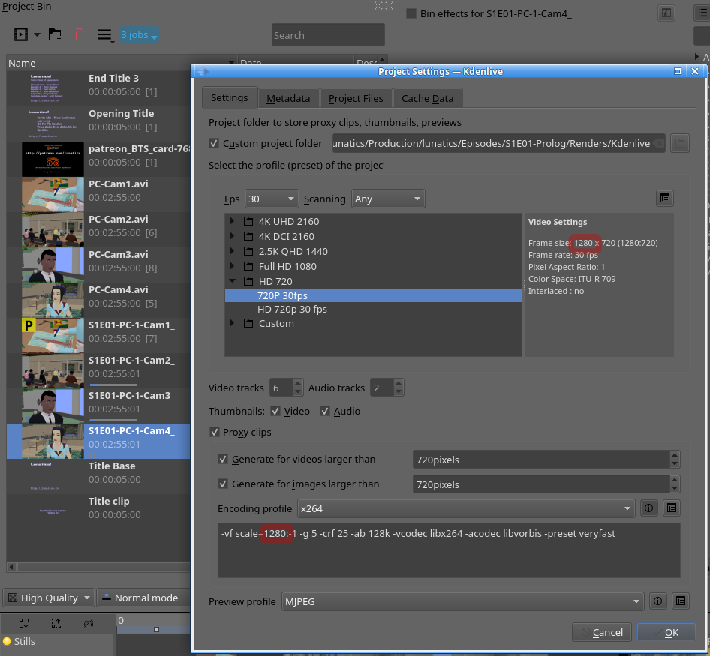The image size is (710, 656).
Task: Click the manage project profiles icon
Action: (x=665, y=199)
